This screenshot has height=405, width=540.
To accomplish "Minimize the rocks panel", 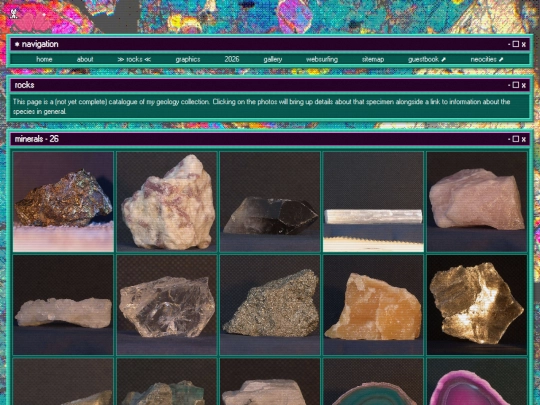I will coord(509,85).
